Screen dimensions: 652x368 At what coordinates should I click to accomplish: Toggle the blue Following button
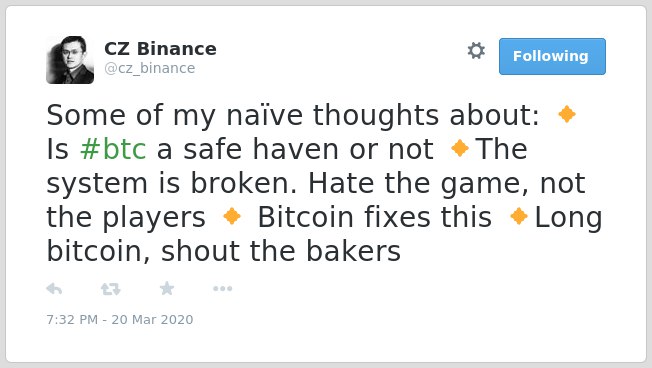552,57
